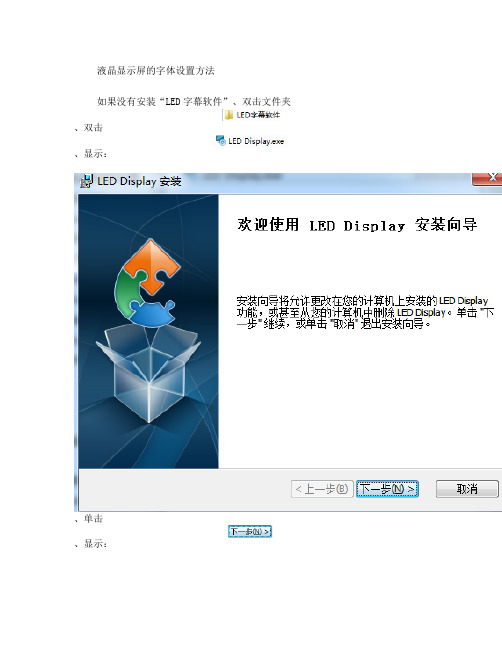502x649 pixels.
Task: Click the glass box graphic in the wizard
Action: [x=148, y=373]
